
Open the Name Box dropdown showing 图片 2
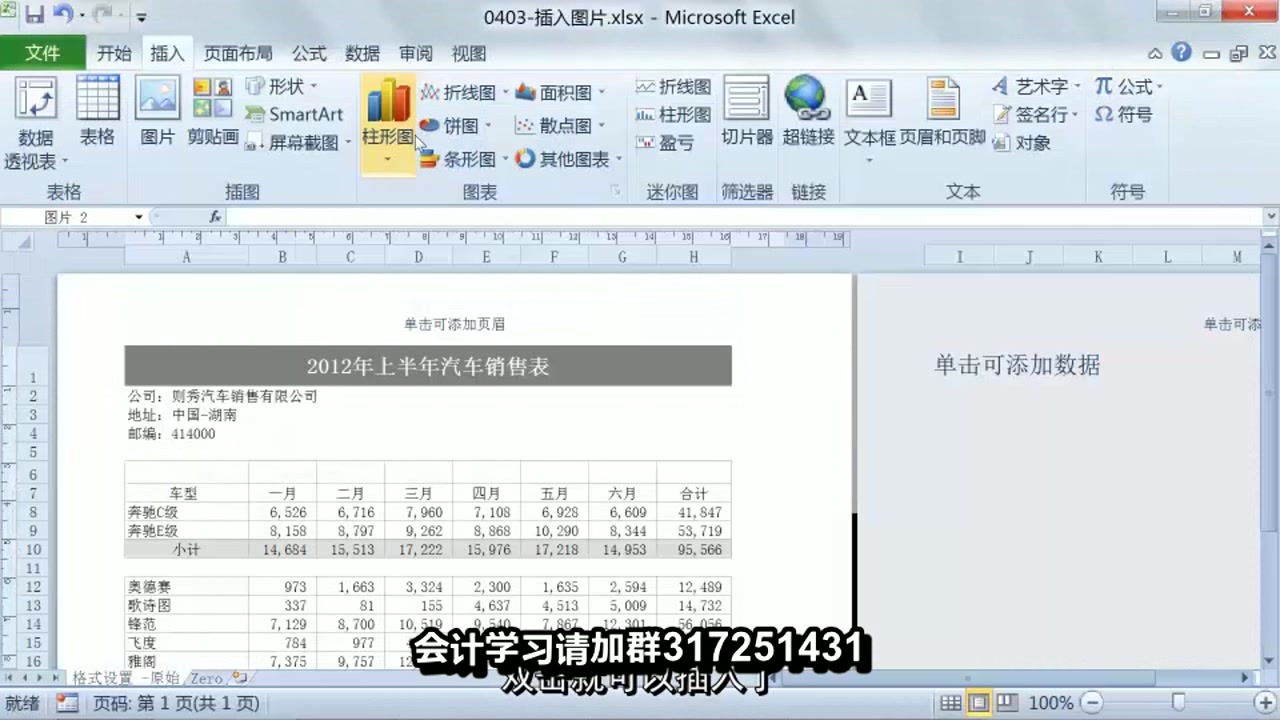point(138,216)
